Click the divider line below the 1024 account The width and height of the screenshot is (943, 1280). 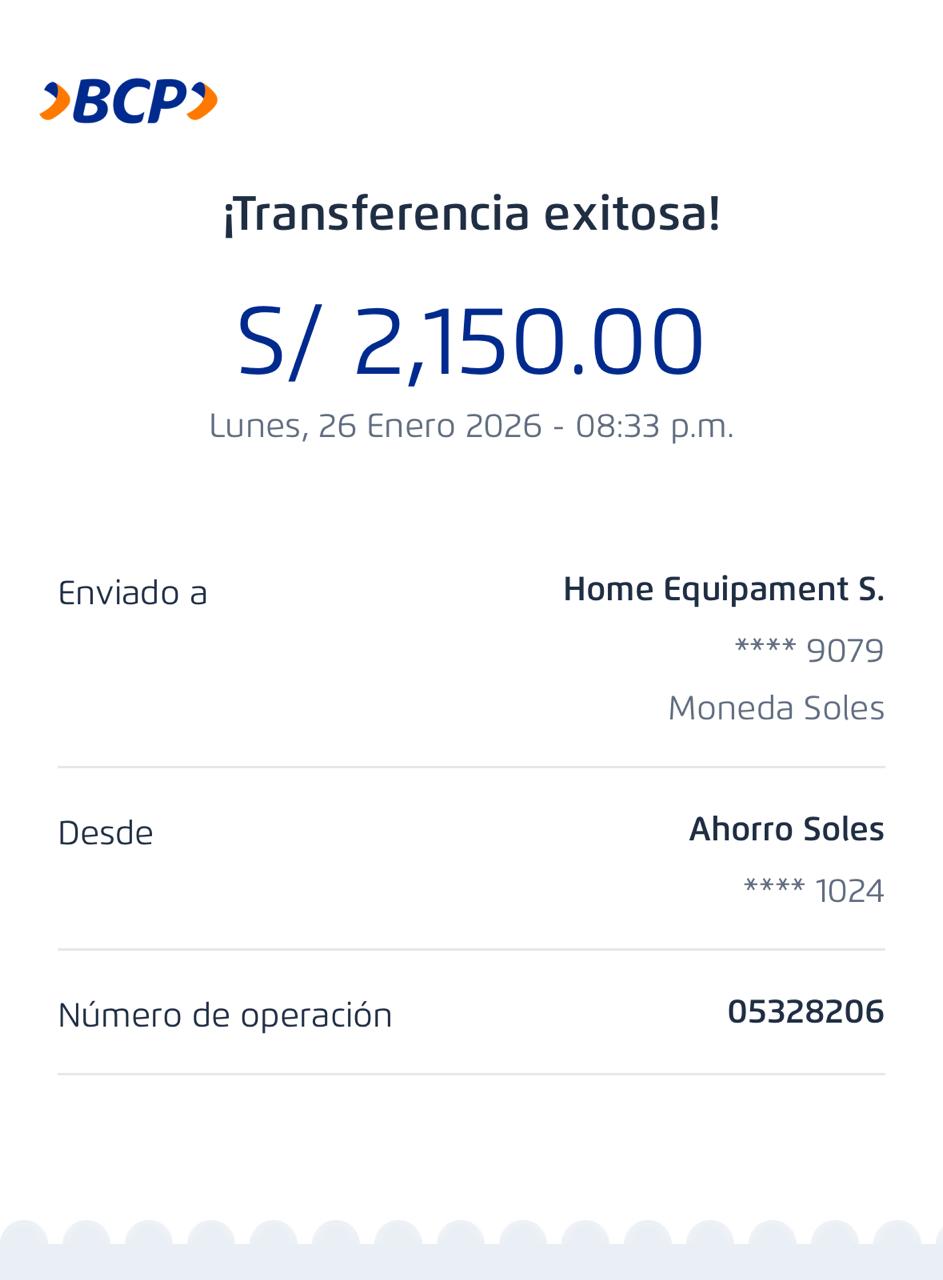(471, 949)
